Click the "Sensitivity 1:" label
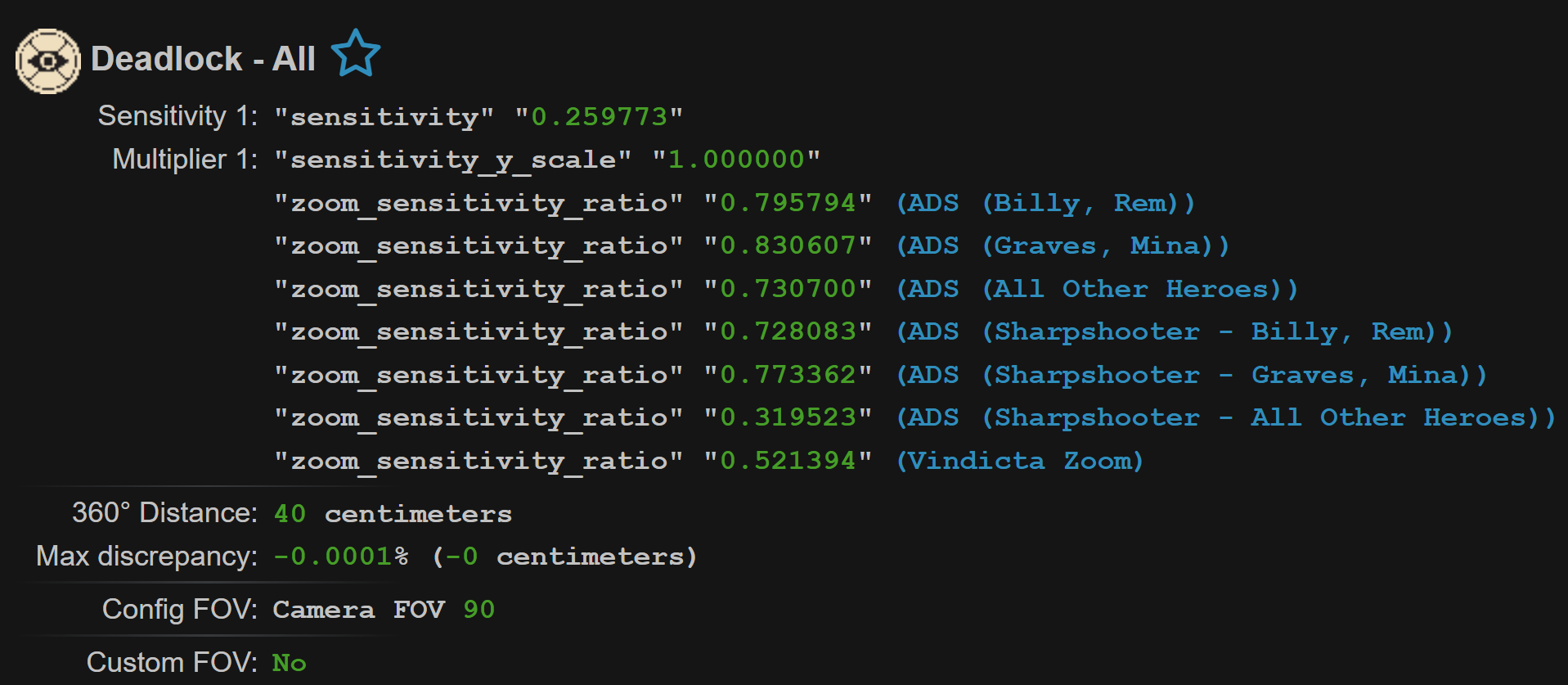This screenshot has width=1568, height=685. point(177,116)
